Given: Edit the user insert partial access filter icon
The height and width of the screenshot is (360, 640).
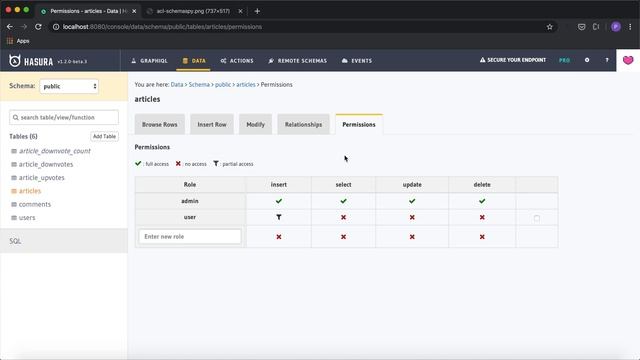Looking at the screenshot, I should pos(279,217).
